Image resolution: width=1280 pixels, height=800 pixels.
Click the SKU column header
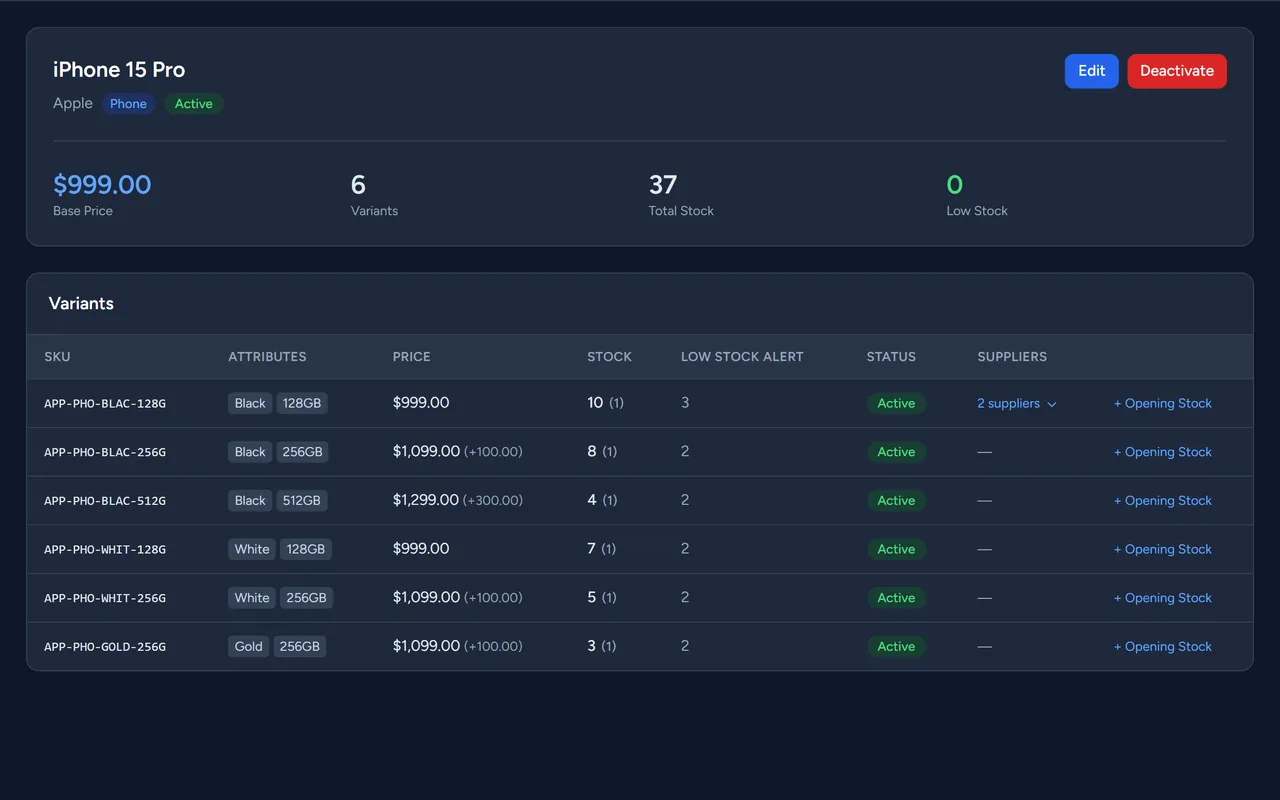pyautogui.click(x=57, y=357)
